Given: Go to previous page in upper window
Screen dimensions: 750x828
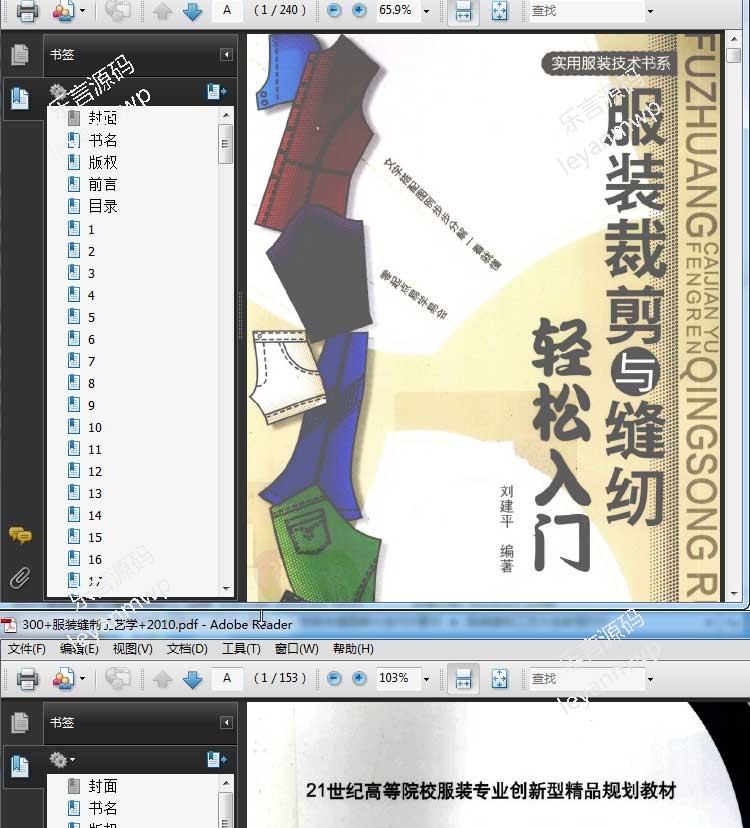Looking at the screenshot, I should point(163,11).
